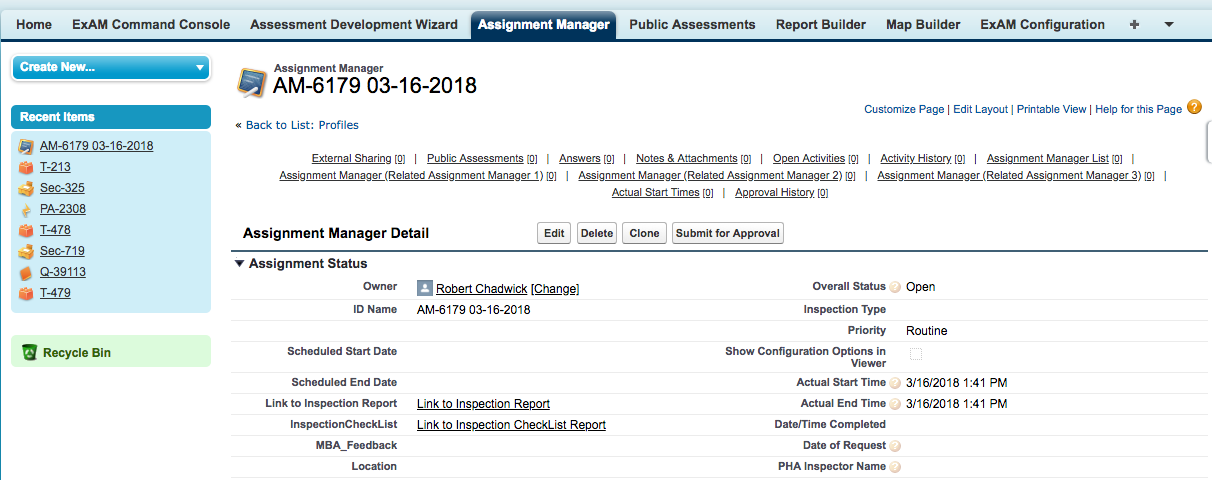
Task: Open the Create New dropdown
Action: pos(110,67)
